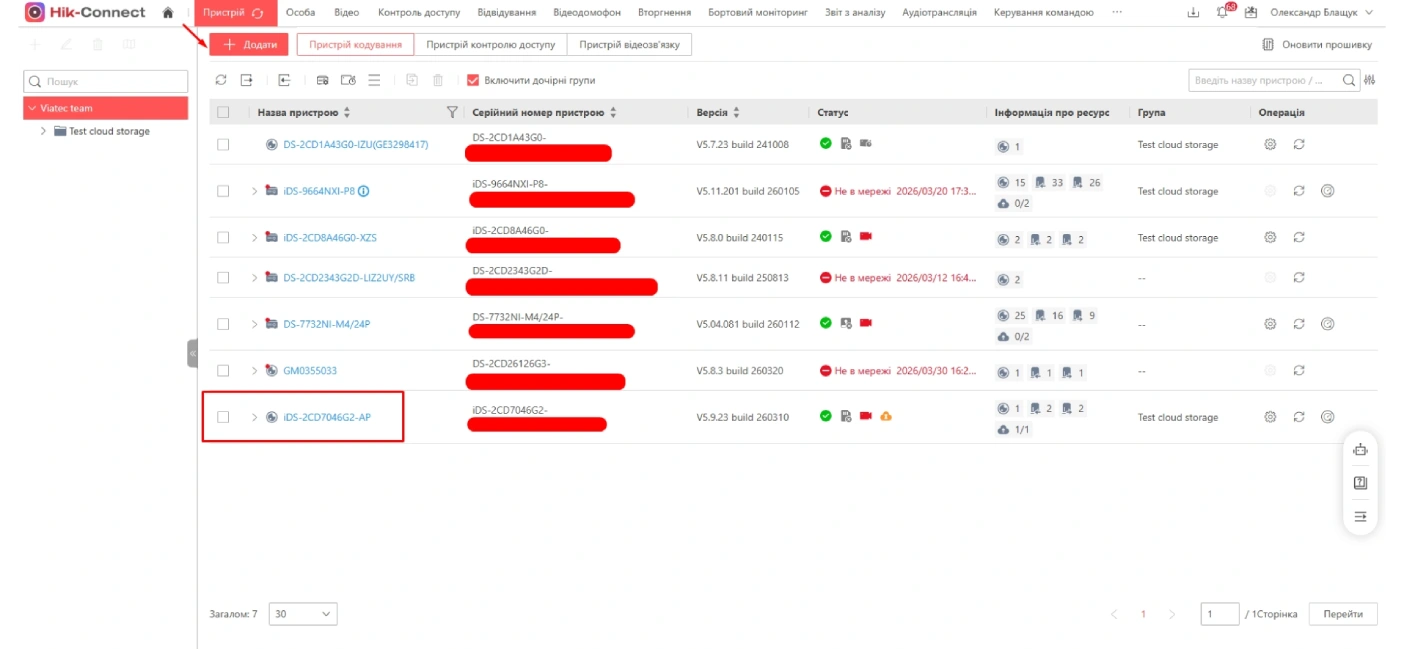Image resolution: width=1404 pixels, height=649 pixels.
Task: Click 'Оновити прошивку' button
Action: click(1317, 45)
